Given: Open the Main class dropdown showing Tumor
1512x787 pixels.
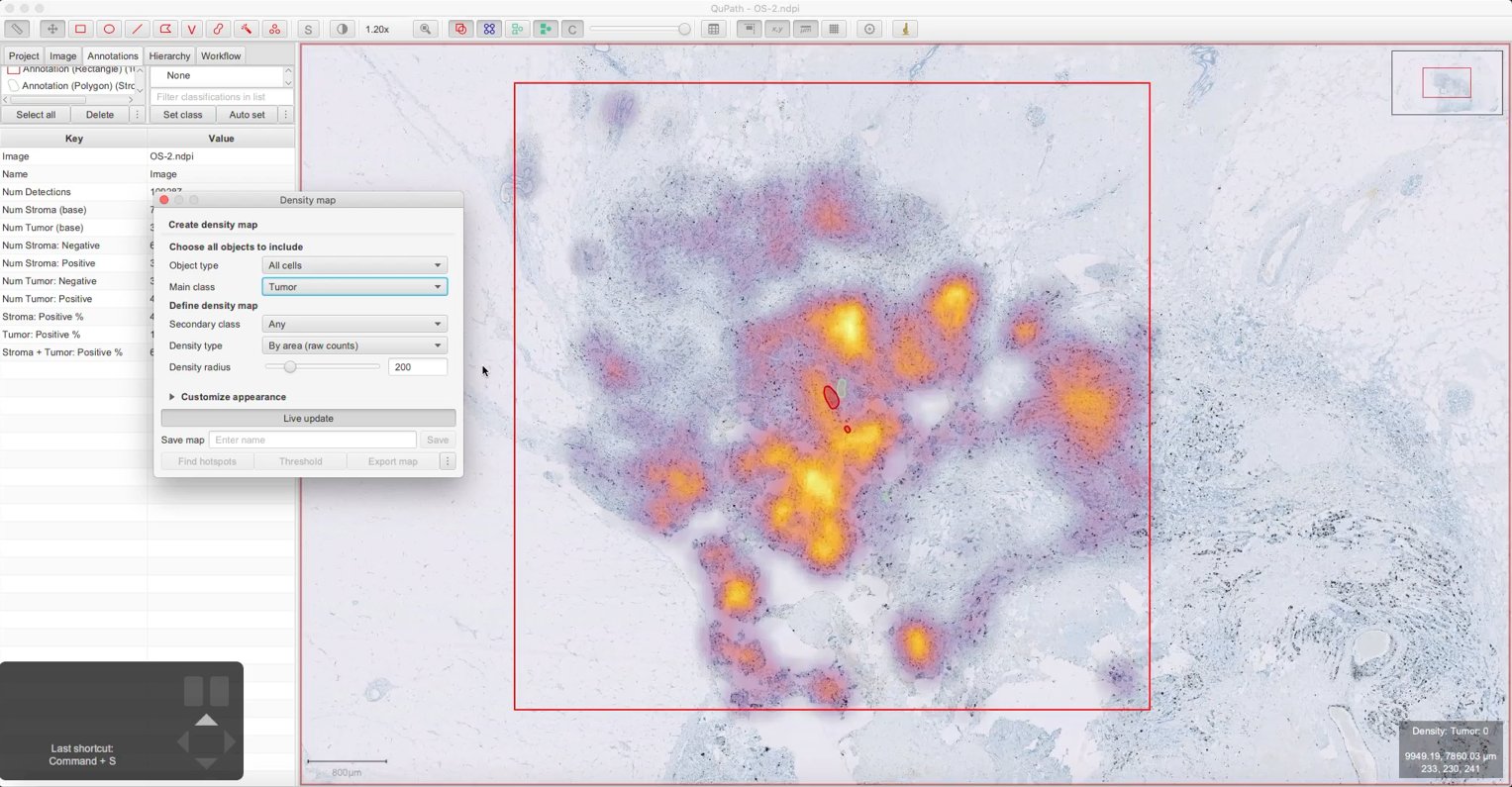Looking at the screenshot, I should click(x=354, y=287).
